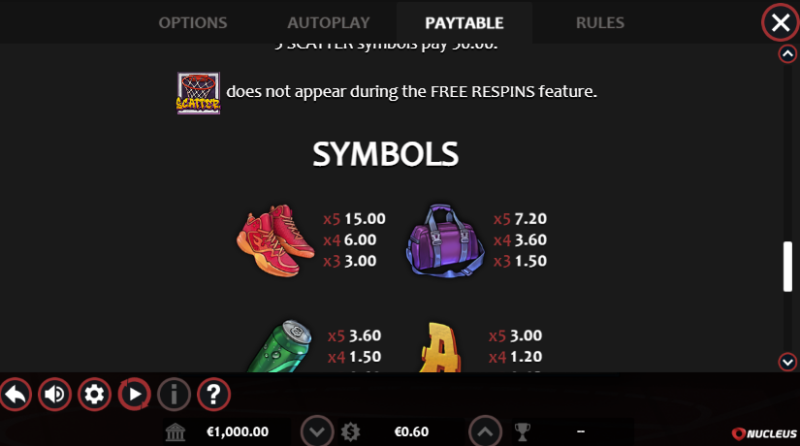This screenshot has height=446, width=800.
Task: Open the RULES tab
Action: point(600,22)
